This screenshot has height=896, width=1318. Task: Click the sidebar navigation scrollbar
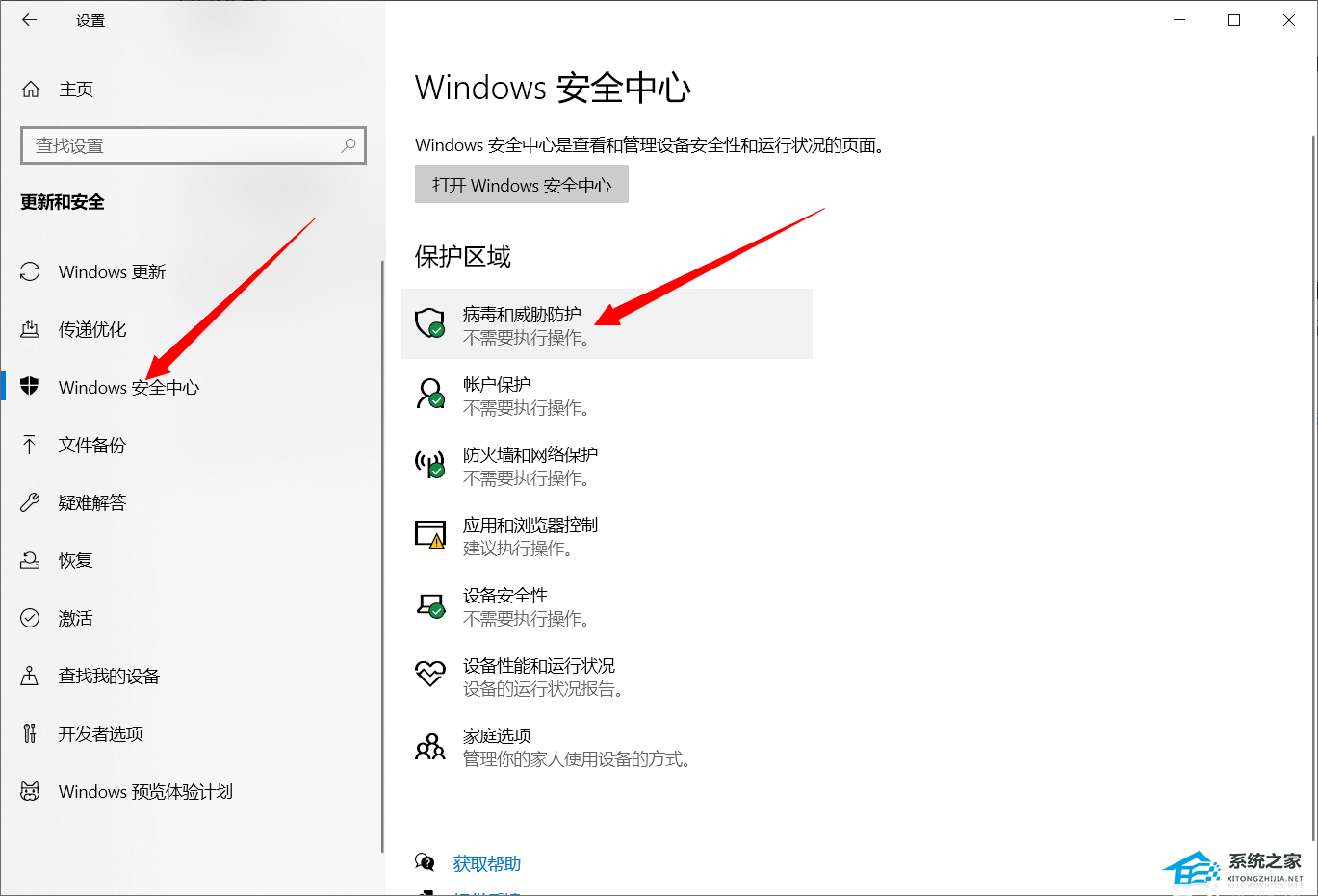382,558
